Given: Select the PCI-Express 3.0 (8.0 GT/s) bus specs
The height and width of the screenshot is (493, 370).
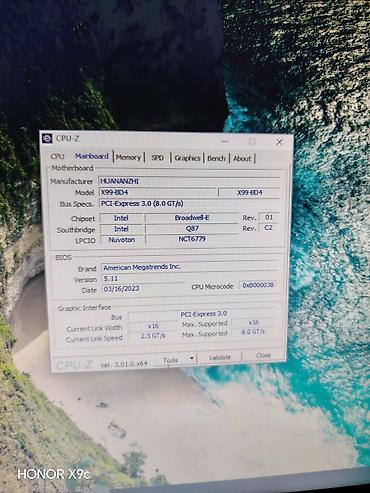Looking at the screenshot, I should click(x=189, y=203).
